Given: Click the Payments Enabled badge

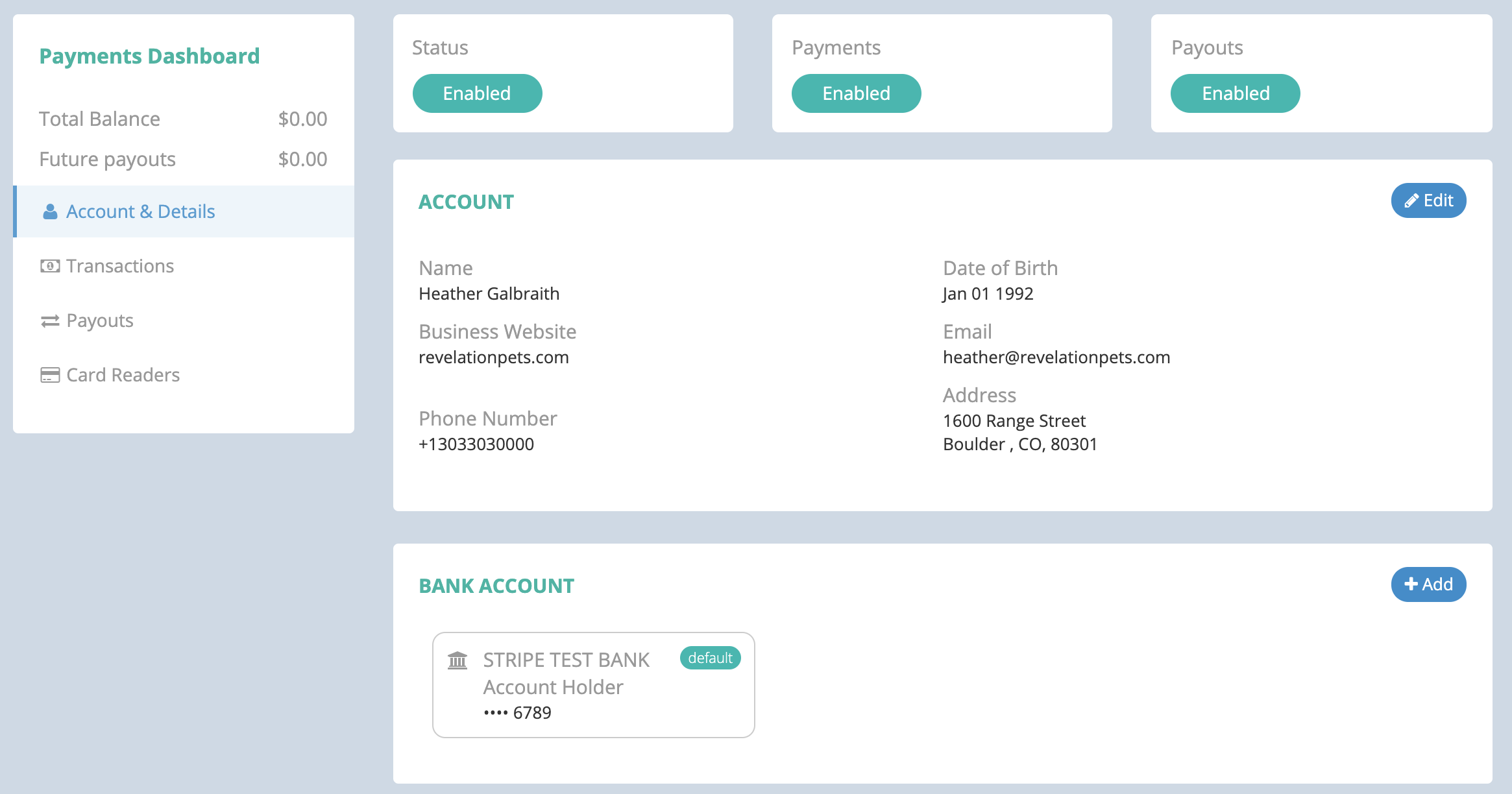Looking at the screenshot, I should coord(856,93).
